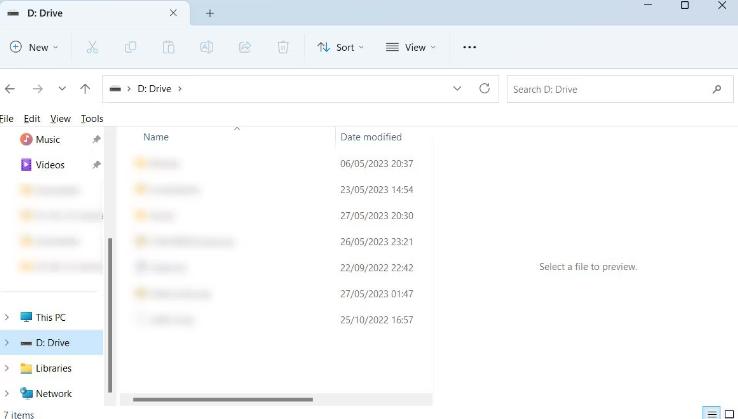Open the See more ellipsis menu
Screen dimensions: 738x419
coord(469,47)
